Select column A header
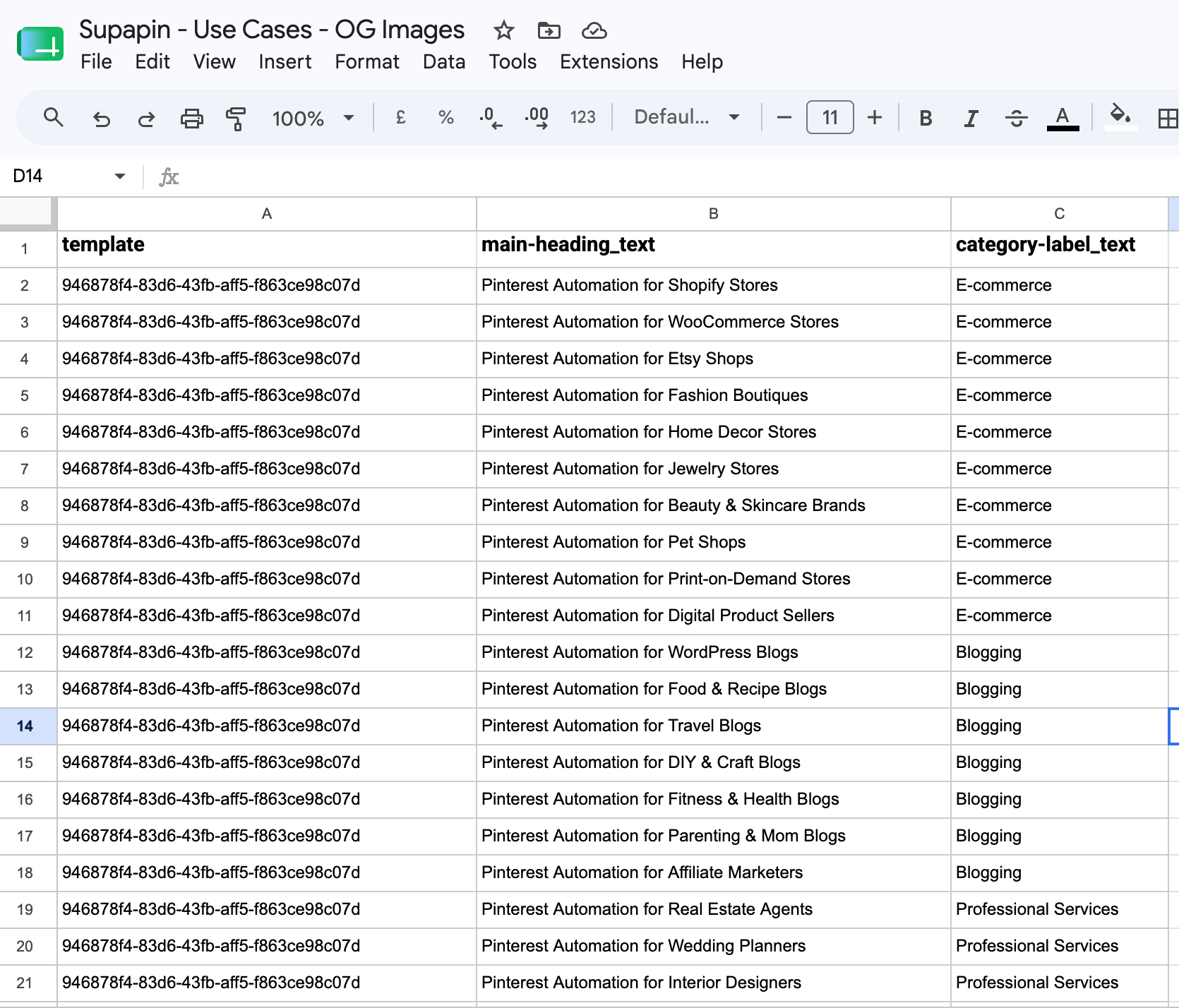Screen dimensions: 1179x1008 tap(267, 214)
